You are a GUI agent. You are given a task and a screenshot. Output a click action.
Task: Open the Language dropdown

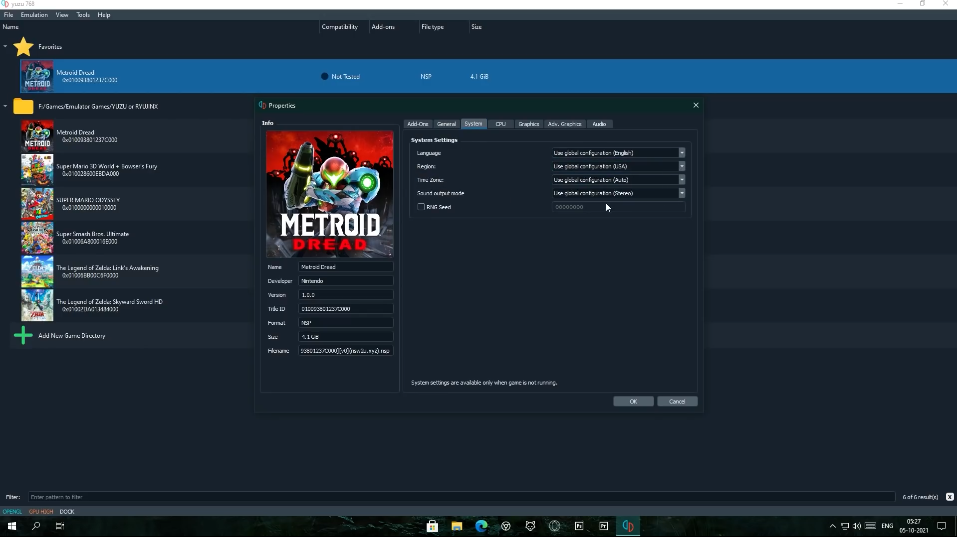click(618, 153)
